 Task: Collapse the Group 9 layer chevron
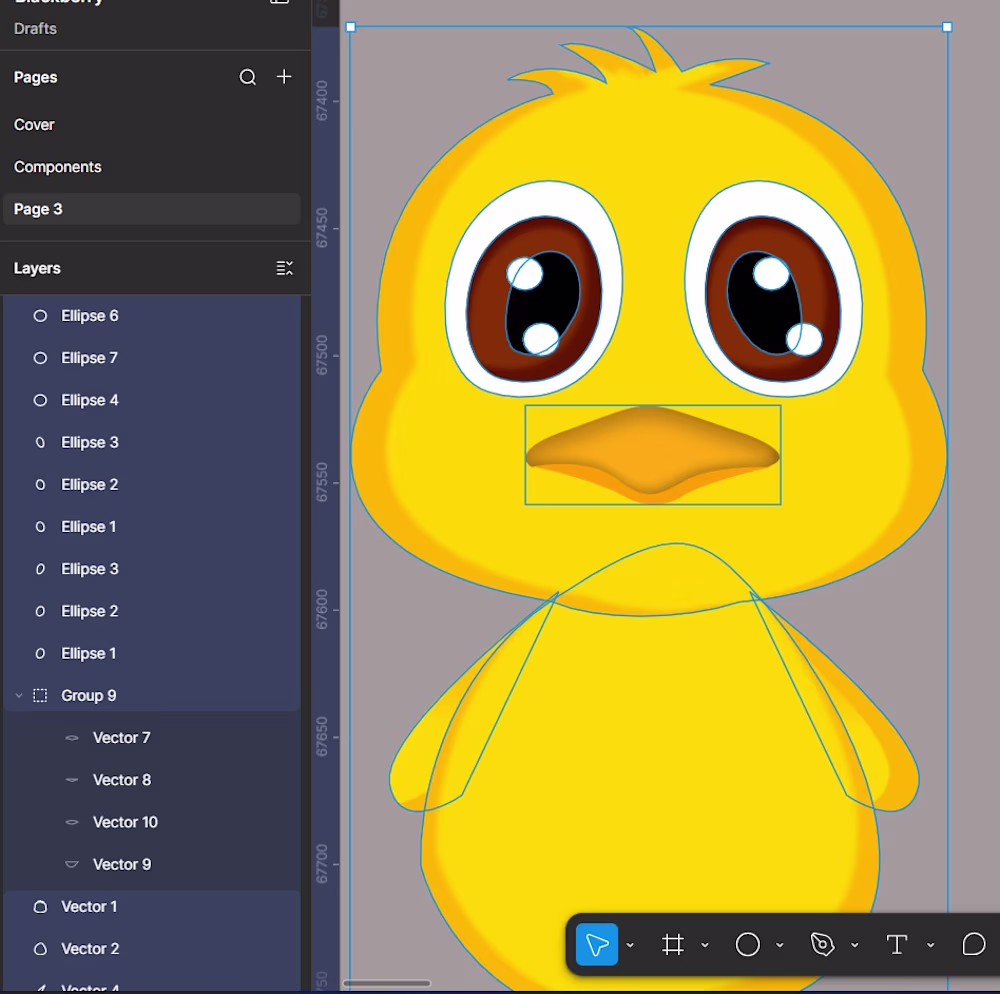pos(19,695)
